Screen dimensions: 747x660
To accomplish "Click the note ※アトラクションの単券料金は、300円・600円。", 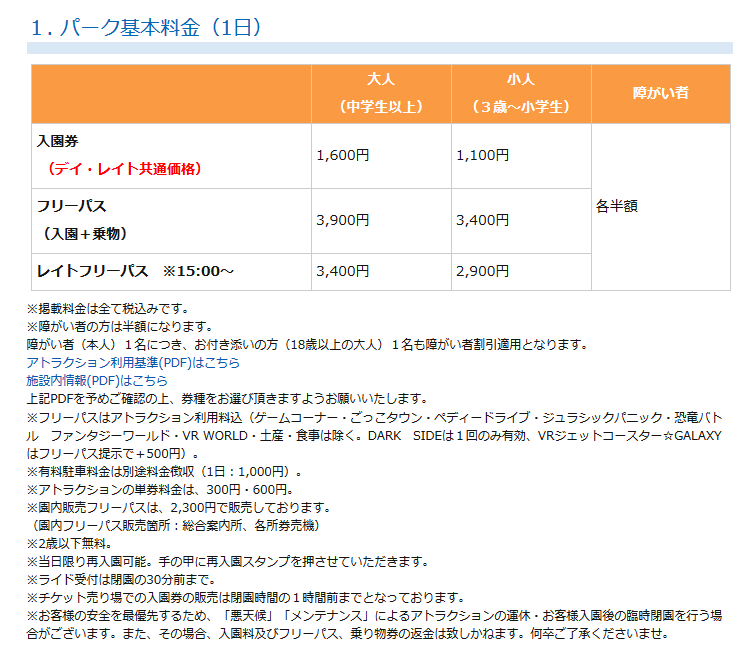I will [x=161, y=490].
